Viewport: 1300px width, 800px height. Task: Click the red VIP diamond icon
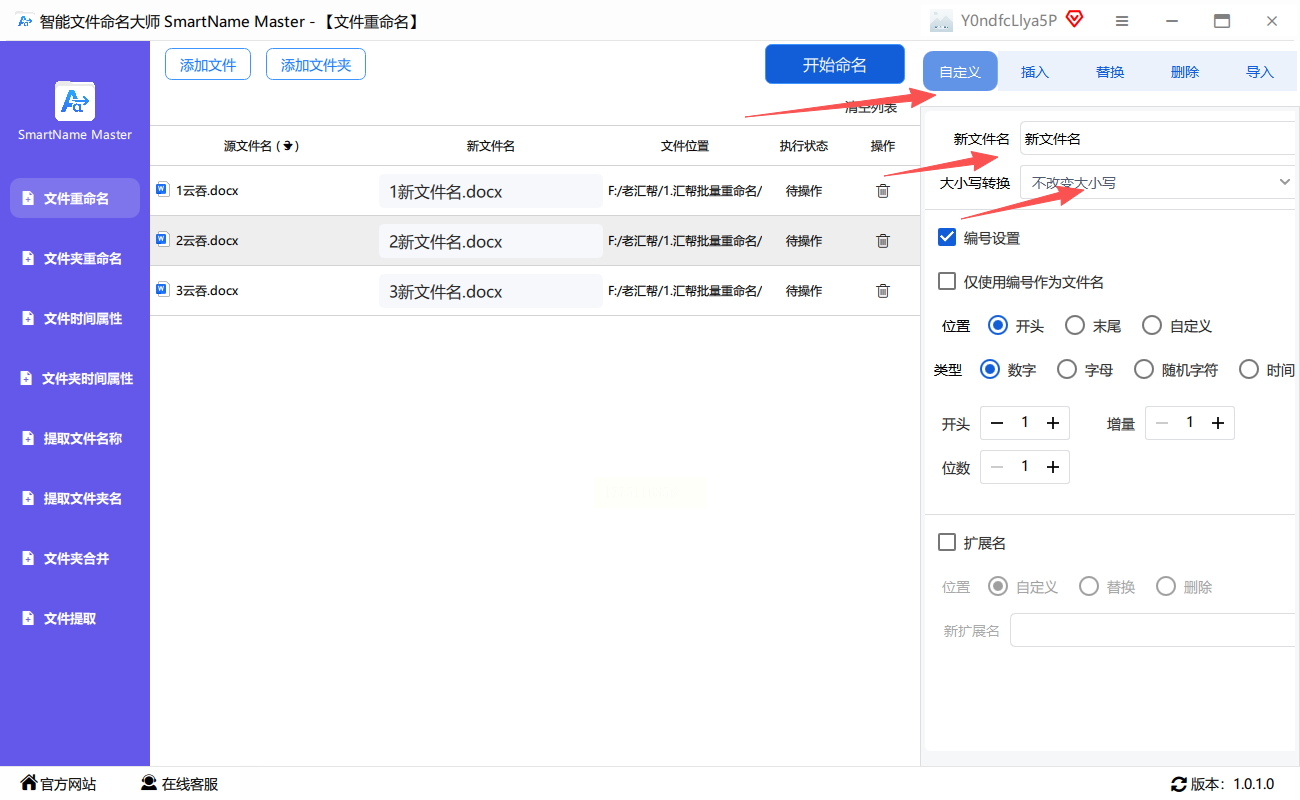point(1075,20)
